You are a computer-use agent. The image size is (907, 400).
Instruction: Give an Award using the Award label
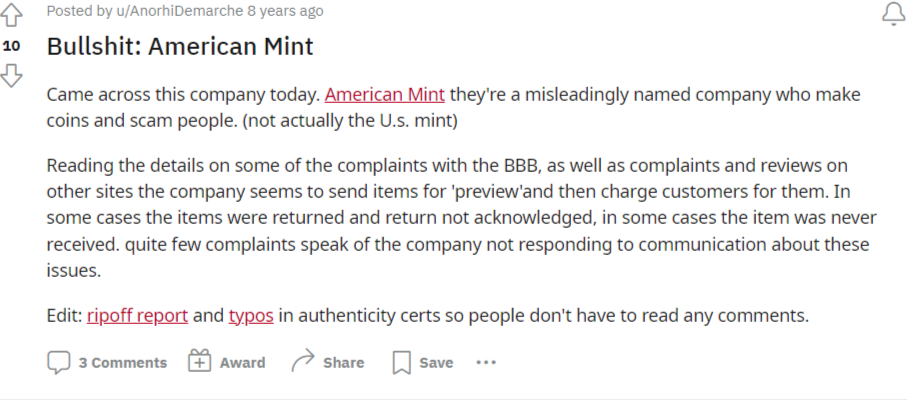pyautogui.click(x=242, y=363)
